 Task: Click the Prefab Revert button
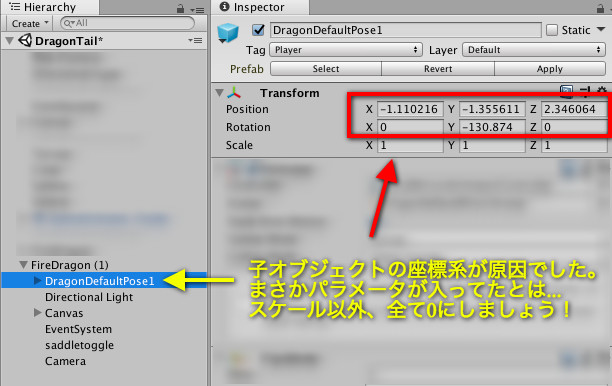click(438, 69)
